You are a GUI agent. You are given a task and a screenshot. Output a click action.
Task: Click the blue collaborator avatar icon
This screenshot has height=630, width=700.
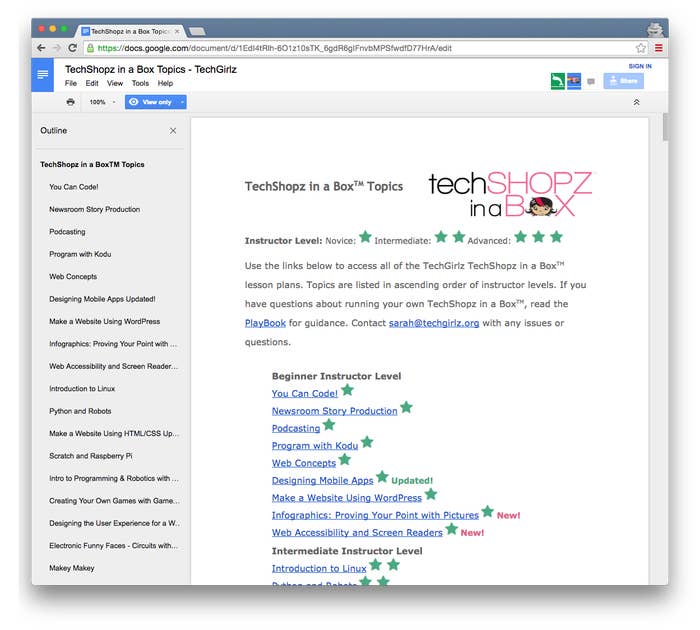pyautogui.click(x=574, y=81)
